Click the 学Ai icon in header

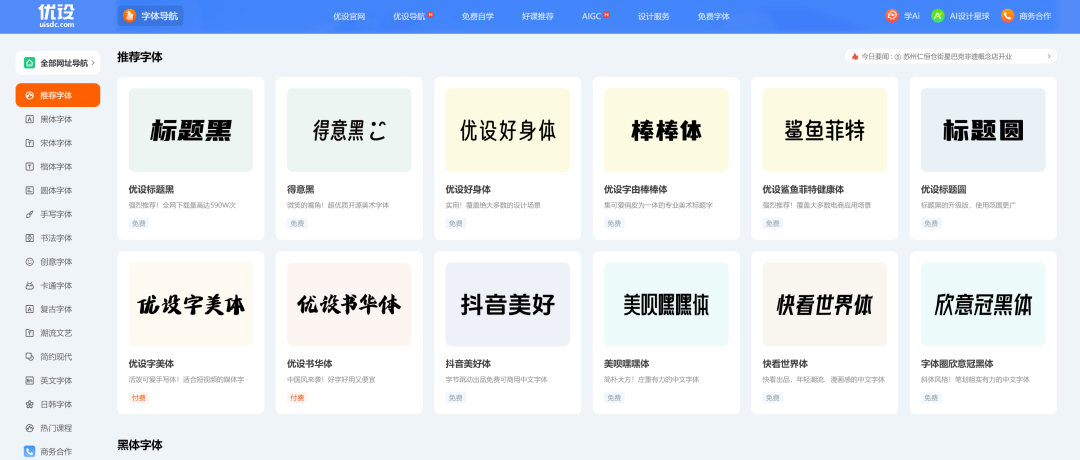pos(892,16)
